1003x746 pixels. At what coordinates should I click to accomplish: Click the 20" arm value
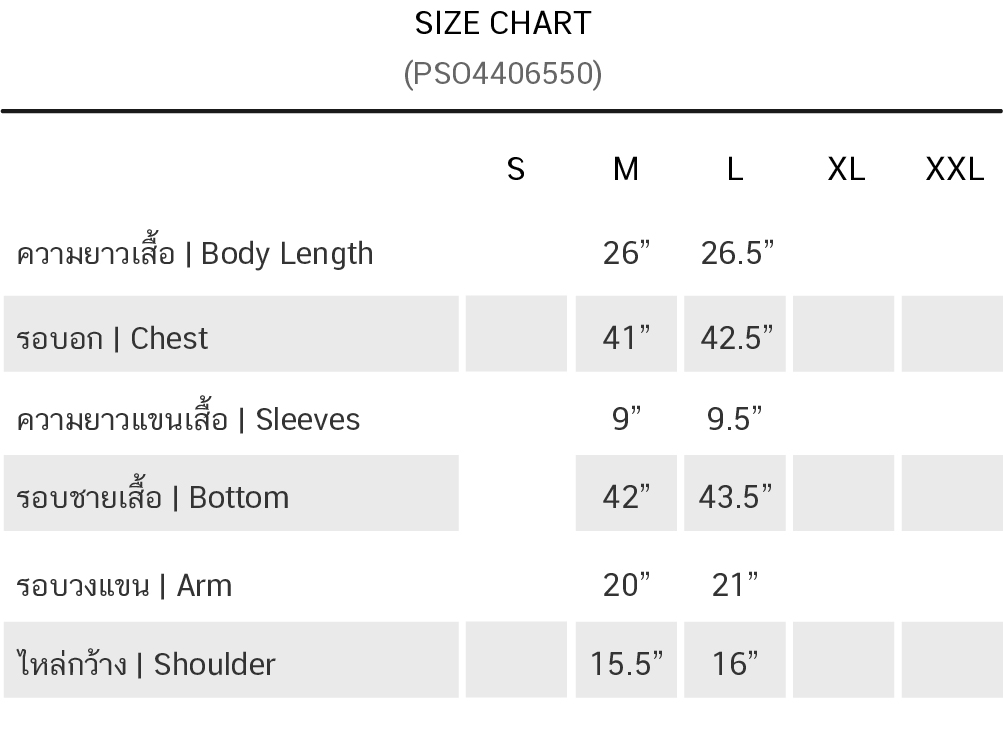[626, 584]
